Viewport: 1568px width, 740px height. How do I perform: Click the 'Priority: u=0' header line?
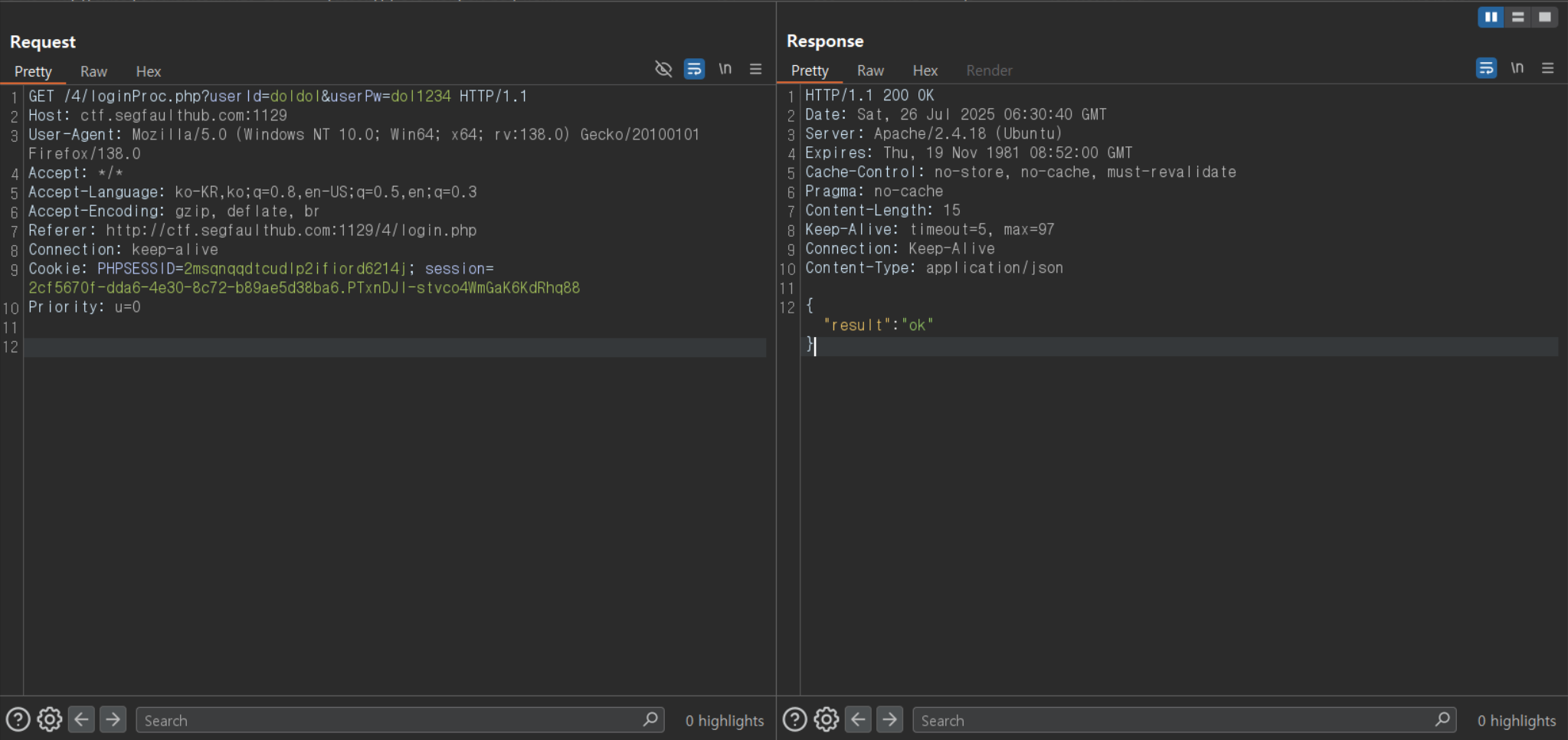coord(84,307)
